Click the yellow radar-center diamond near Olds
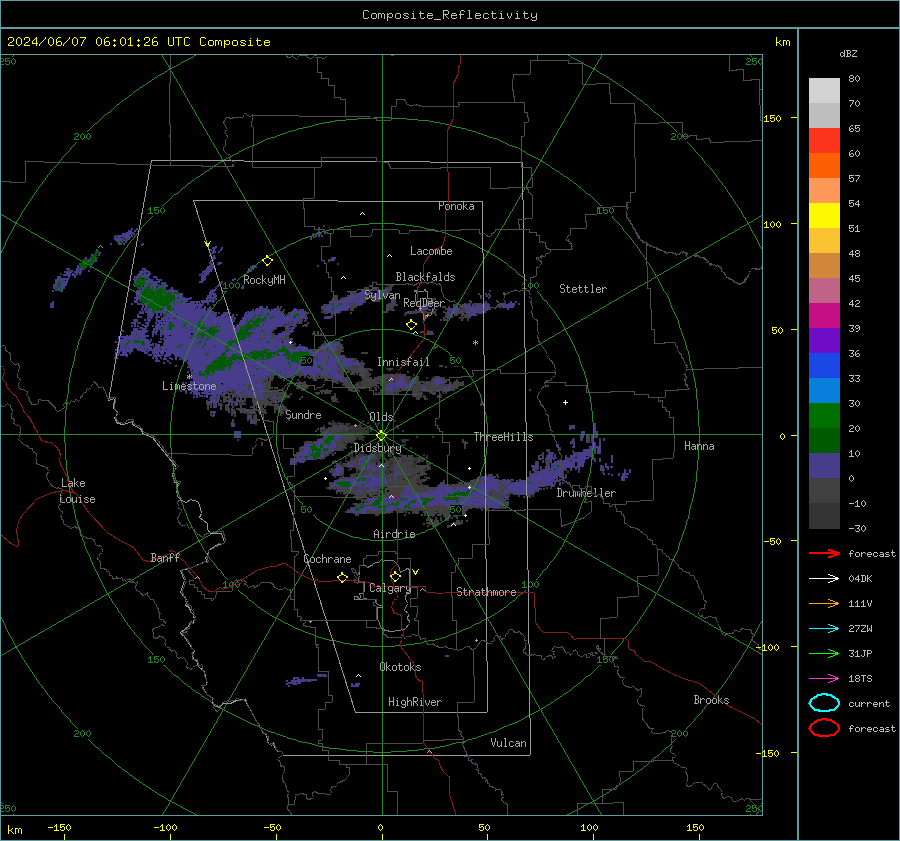Viewport: 900px width, 841px height. tap(381, 436)
